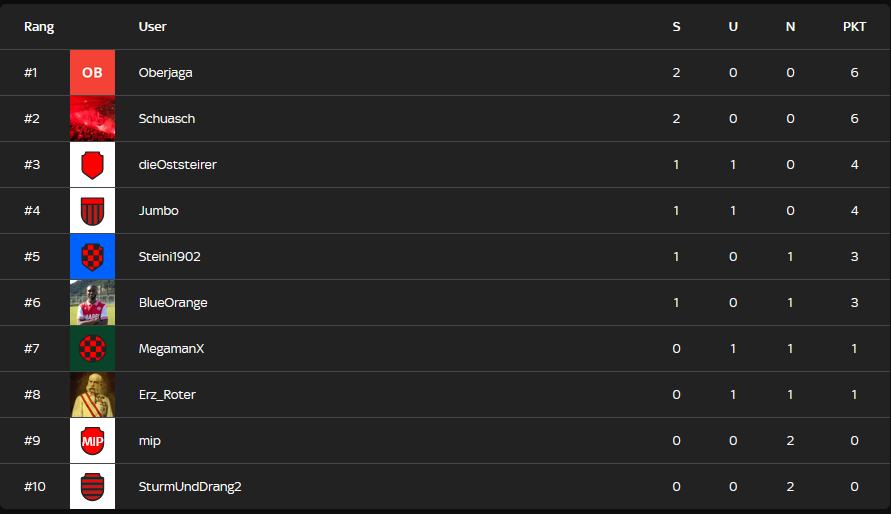This screenshot has height=514, width=891.
Task: Click the MIP shield avatar
Action: (x=92, y=441)
